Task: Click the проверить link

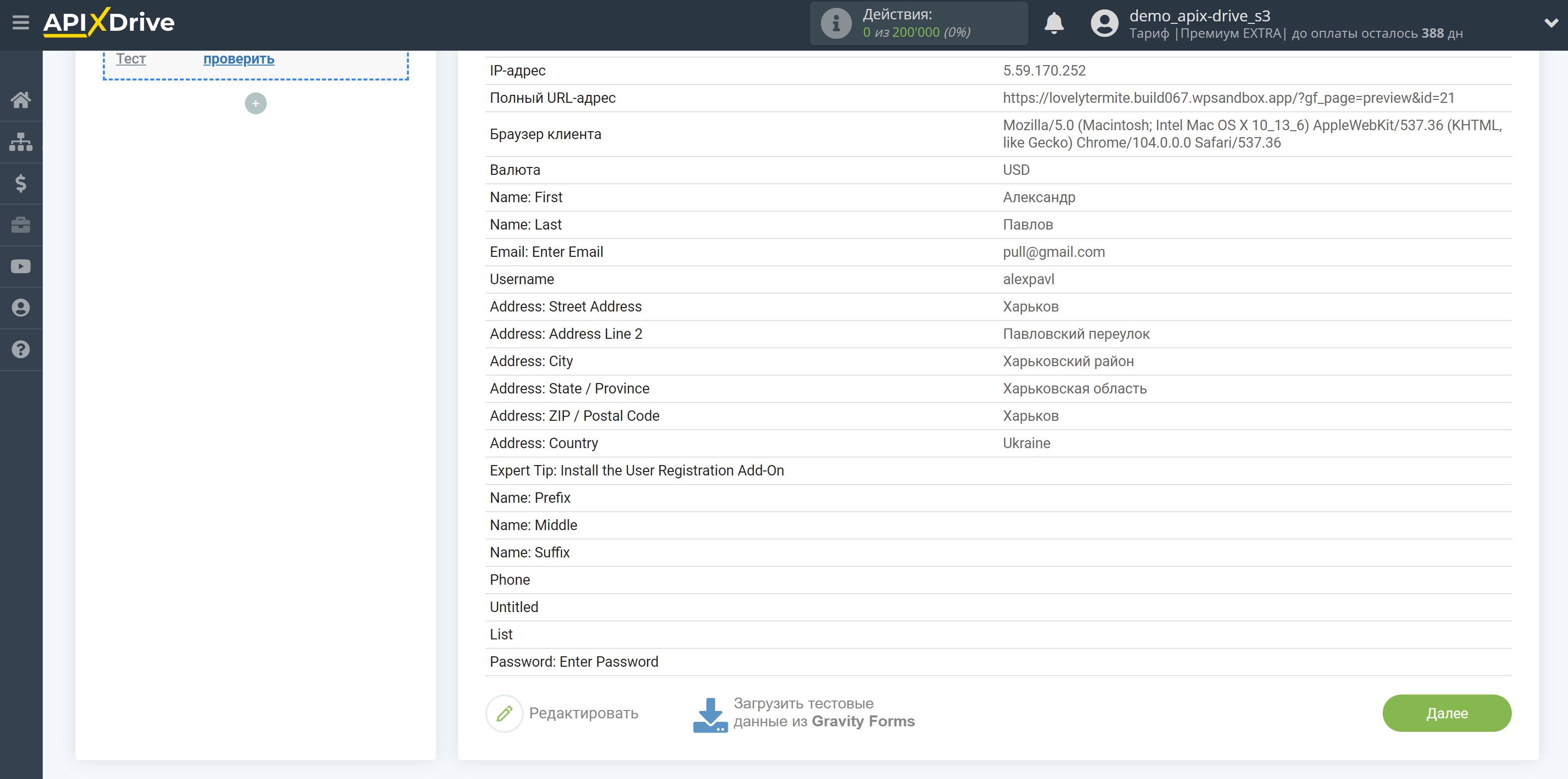Action: (238, 59)
